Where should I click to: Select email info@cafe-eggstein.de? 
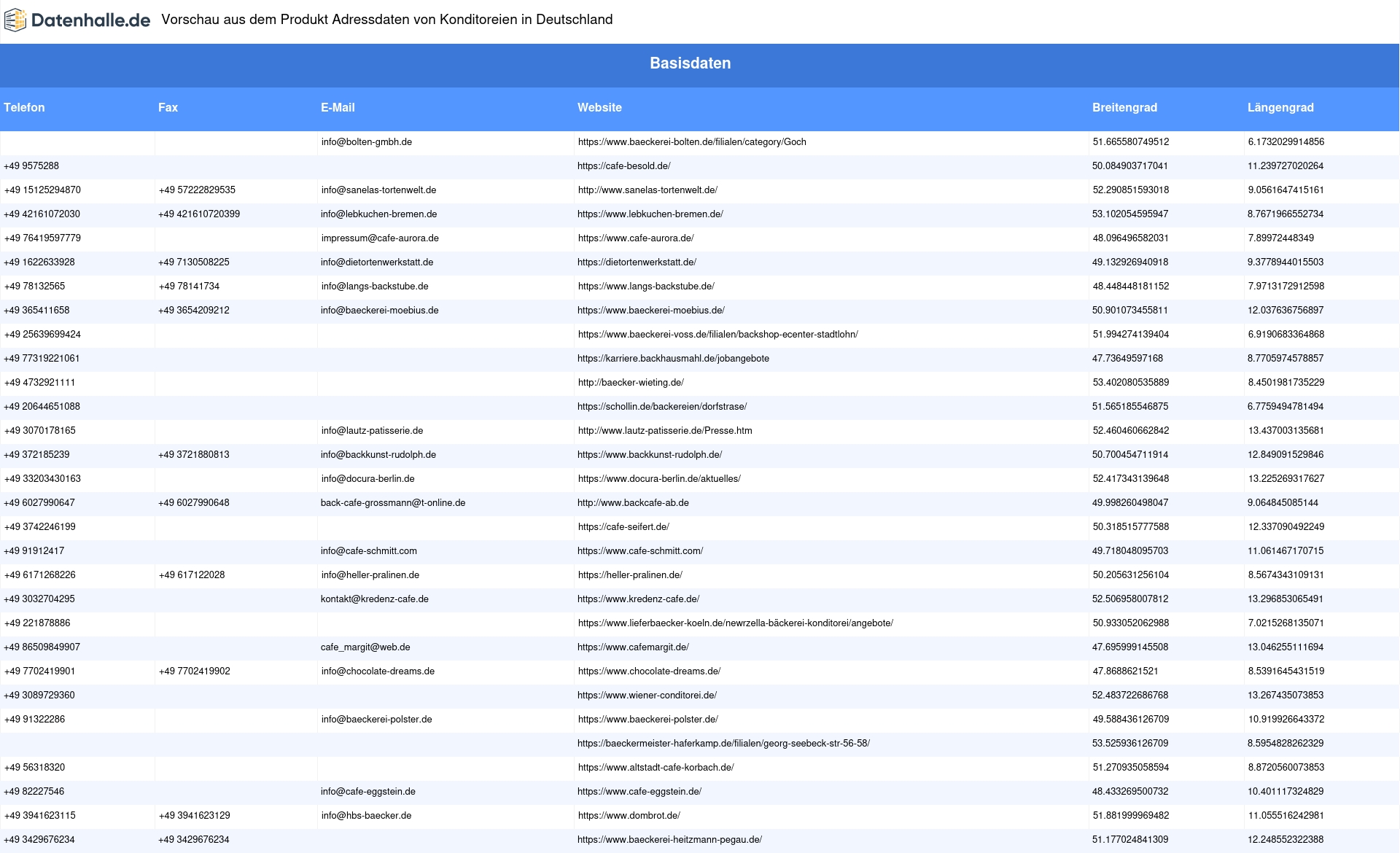[x=368, y=792]
